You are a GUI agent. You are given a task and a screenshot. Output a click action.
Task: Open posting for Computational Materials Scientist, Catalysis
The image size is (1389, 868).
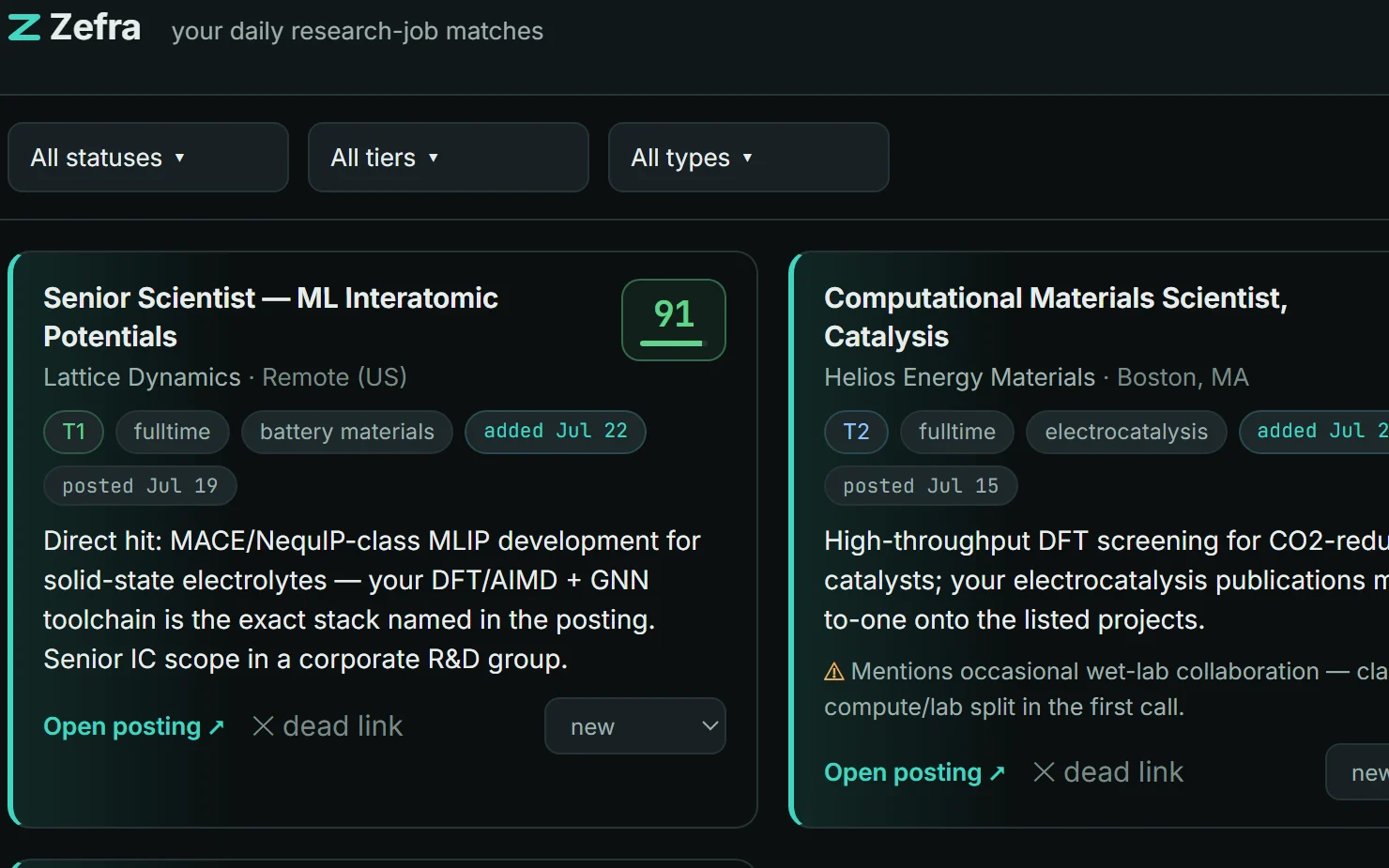pos(915,772)
